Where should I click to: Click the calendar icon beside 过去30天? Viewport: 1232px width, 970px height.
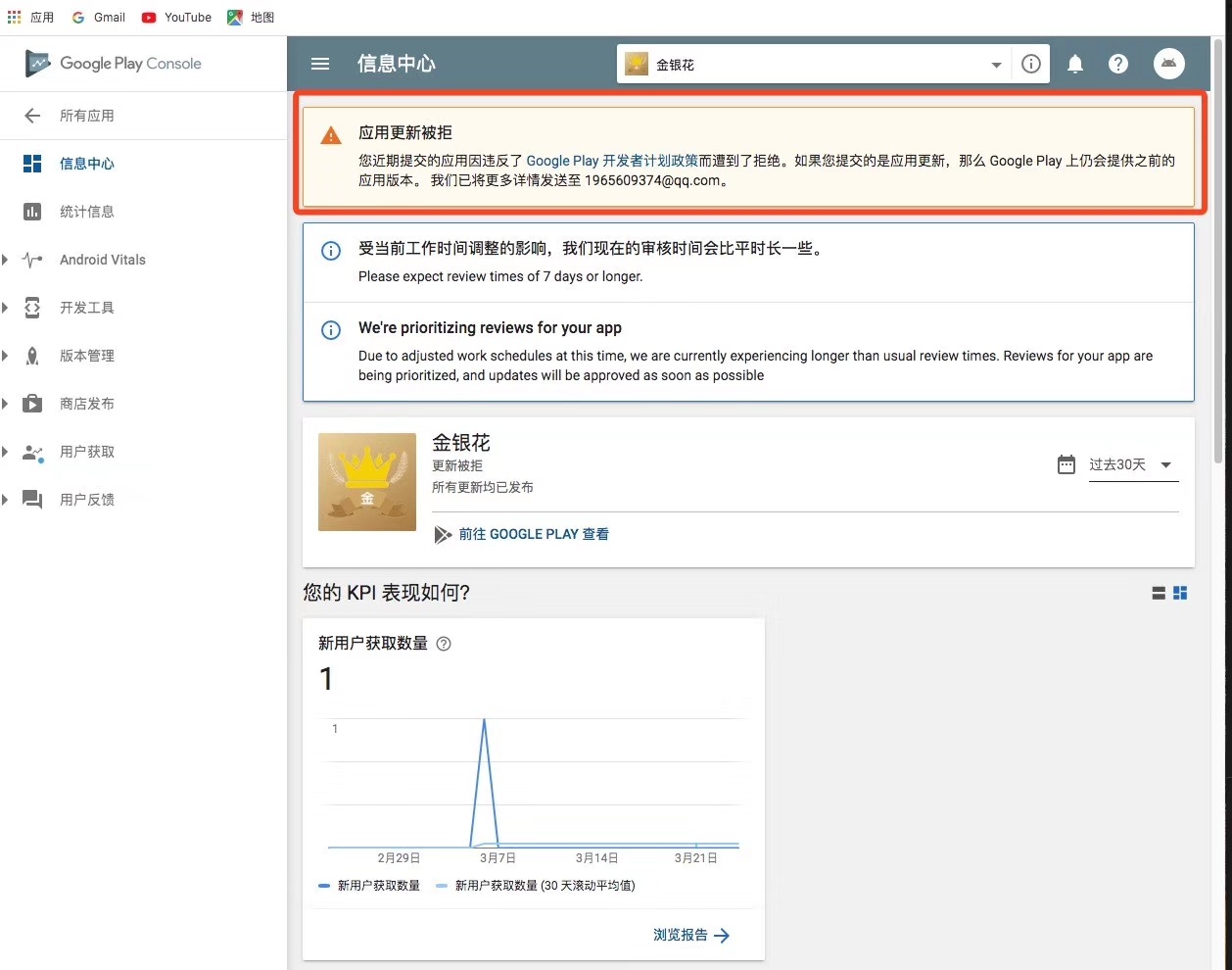point(1066,464)
